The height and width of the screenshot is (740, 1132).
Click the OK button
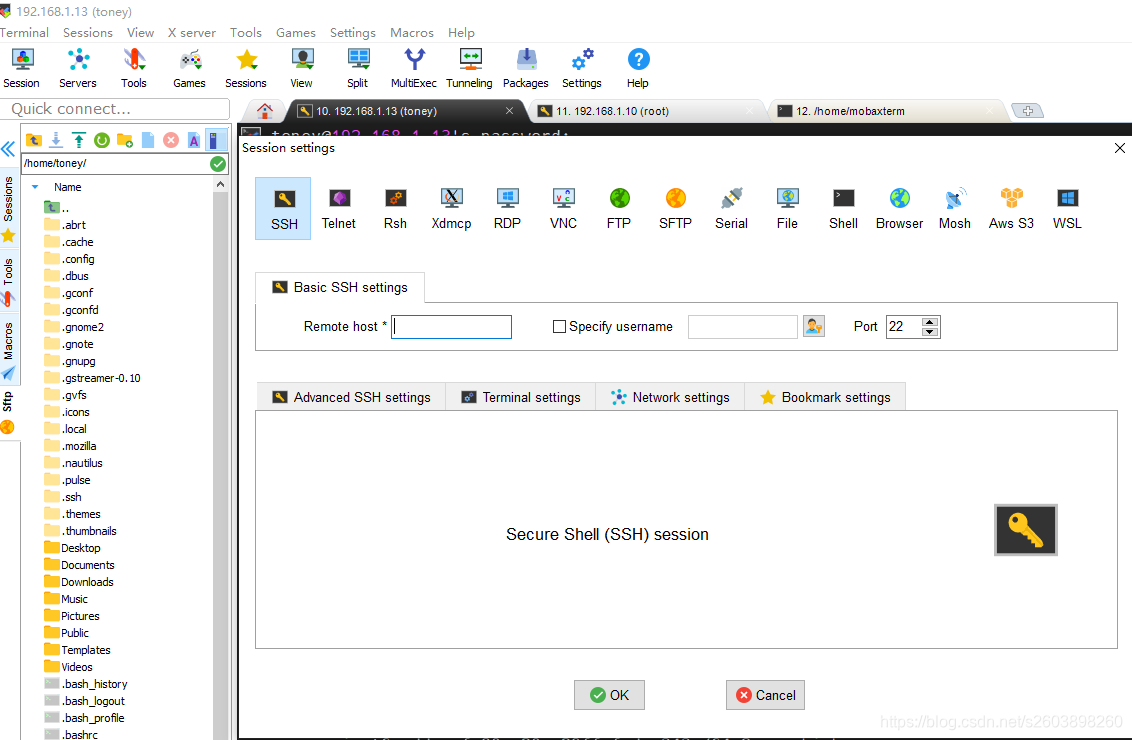[609, 695]
